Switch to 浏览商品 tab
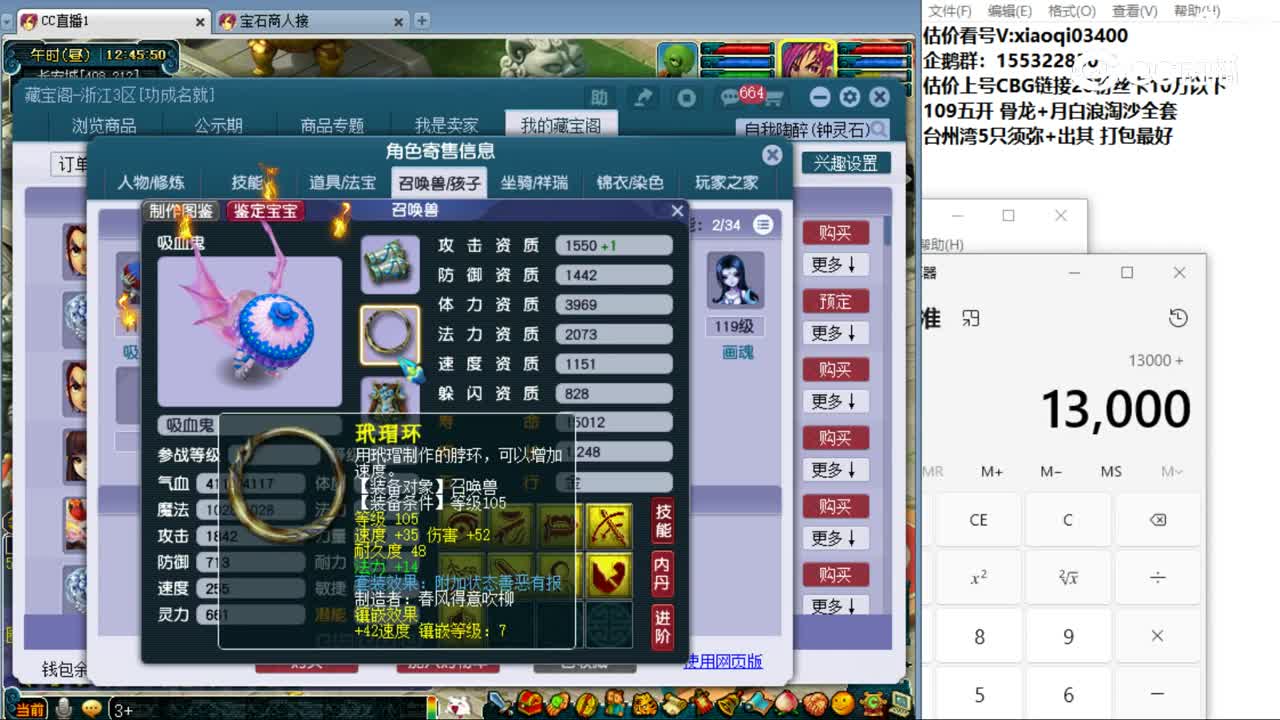Image resolution: width=1280 pixels, height=720 pixels. [104, 126]
